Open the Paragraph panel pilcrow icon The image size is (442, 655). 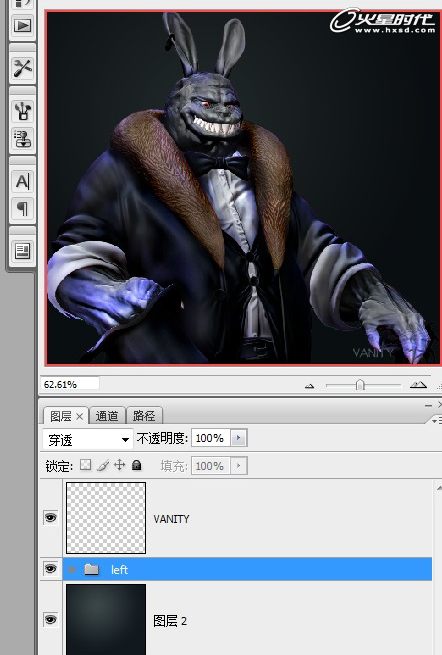pyautogui.click(x=22, y=208)
